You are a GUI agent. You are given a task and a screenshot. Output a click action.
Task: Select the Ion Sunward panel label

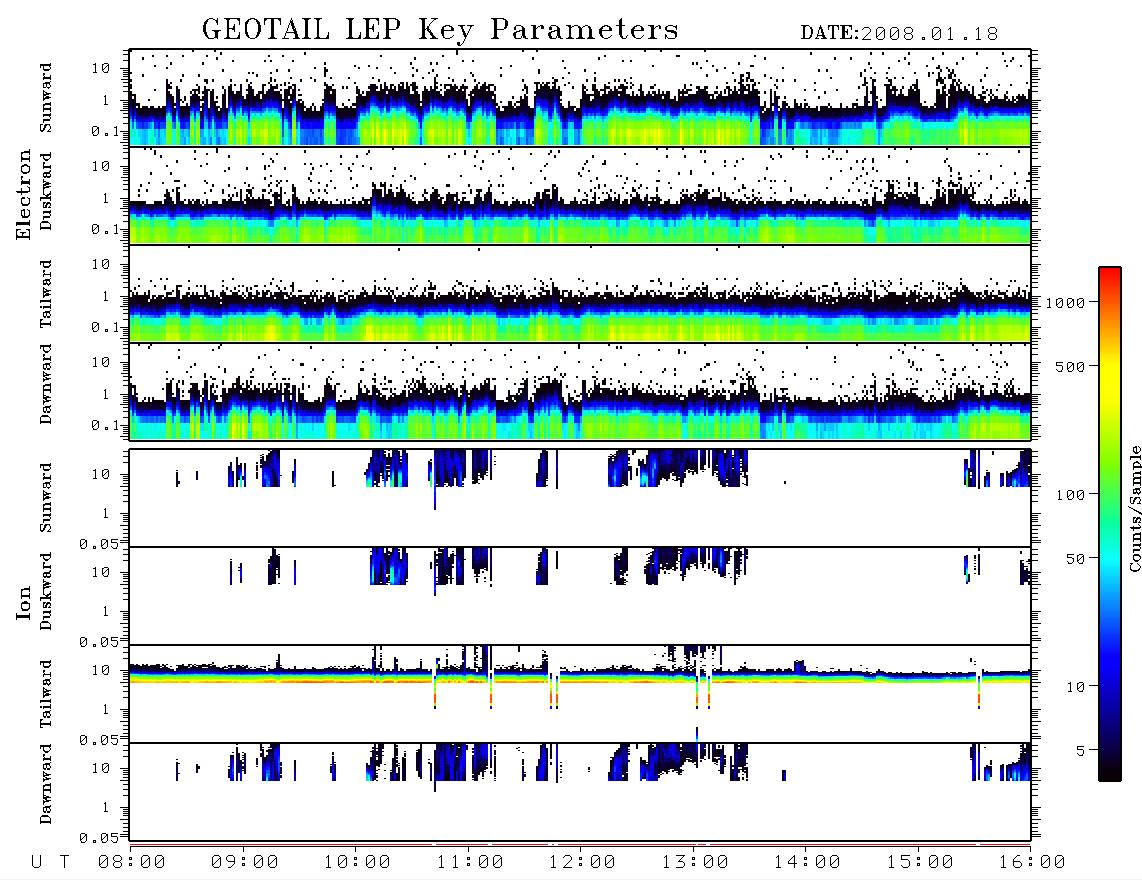[46, 497]
